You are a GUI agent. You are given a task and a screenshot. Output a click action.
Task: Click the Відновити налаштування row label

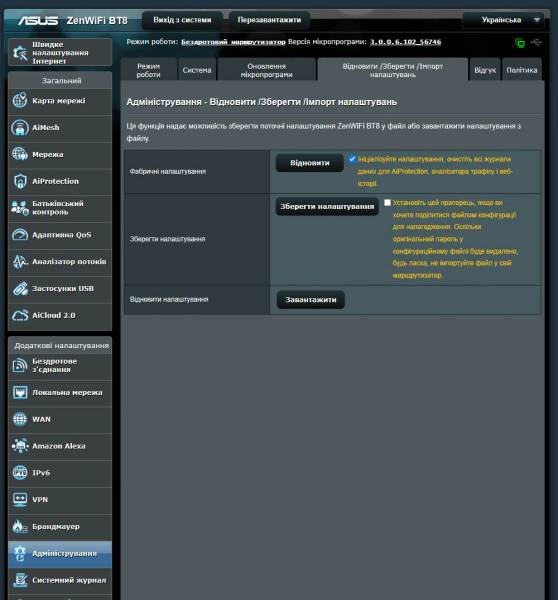(x=169, y=299)
